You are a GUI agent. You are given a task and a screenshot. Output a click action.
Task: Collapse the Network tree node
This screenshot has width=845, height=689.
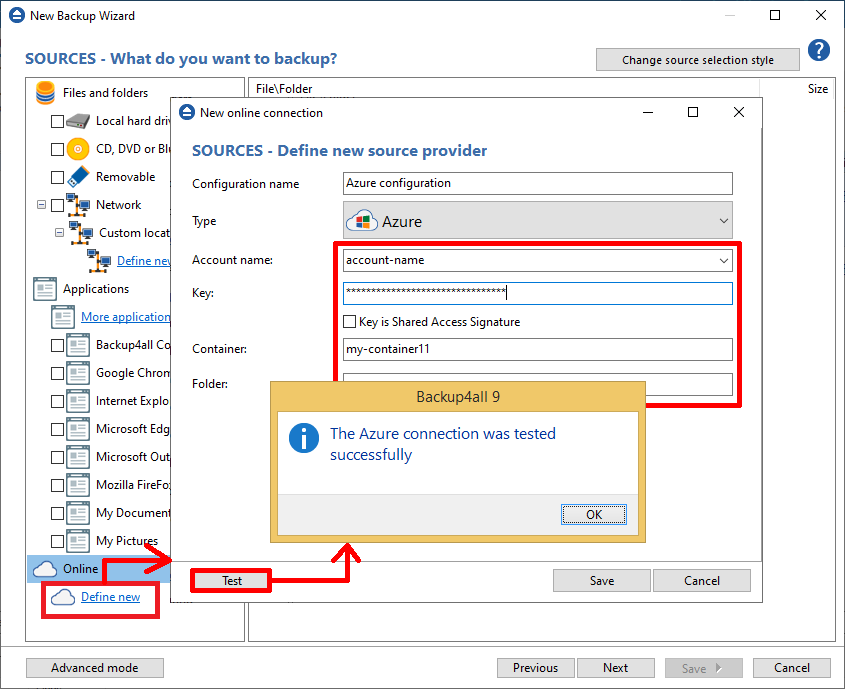click(x=41, y=205)
